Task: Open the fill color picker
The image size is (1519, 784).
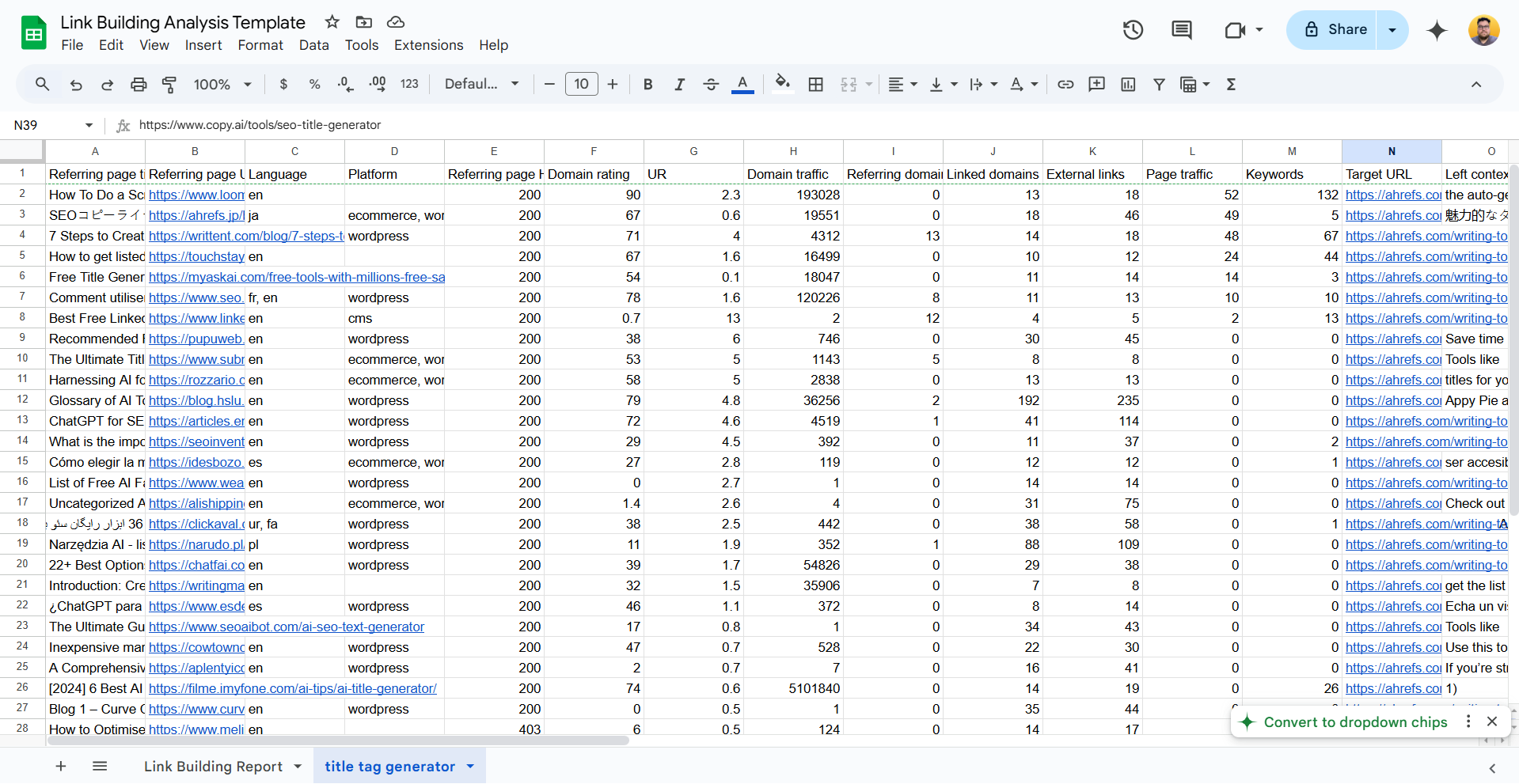Action: pos(782,85)
